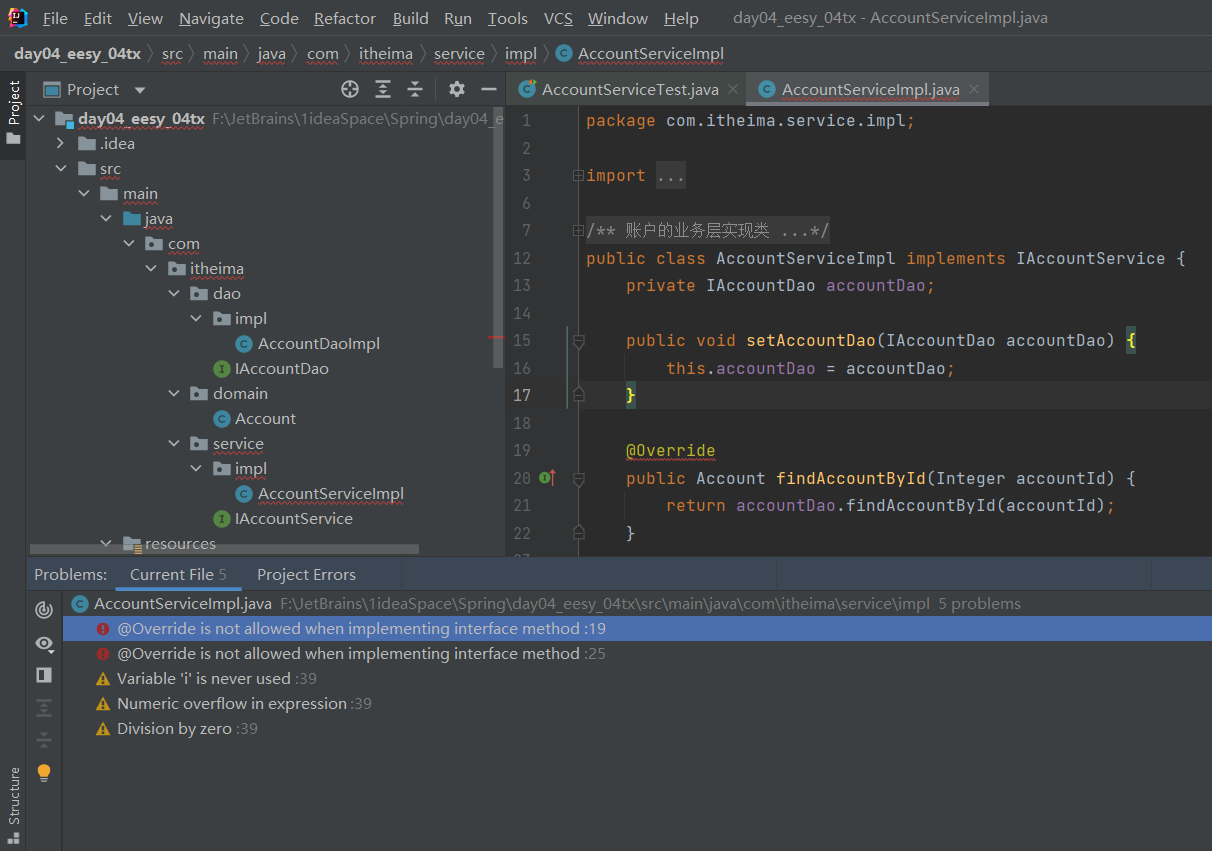Open the Refactor menu
The width and height of the screenshot is (1212, 851).
346,18
